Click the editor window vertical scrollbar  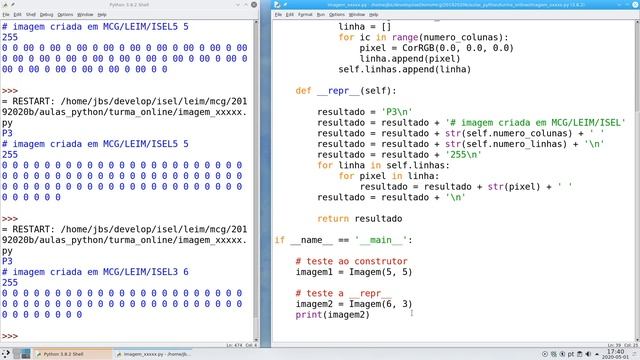click(x=637, y=180)
